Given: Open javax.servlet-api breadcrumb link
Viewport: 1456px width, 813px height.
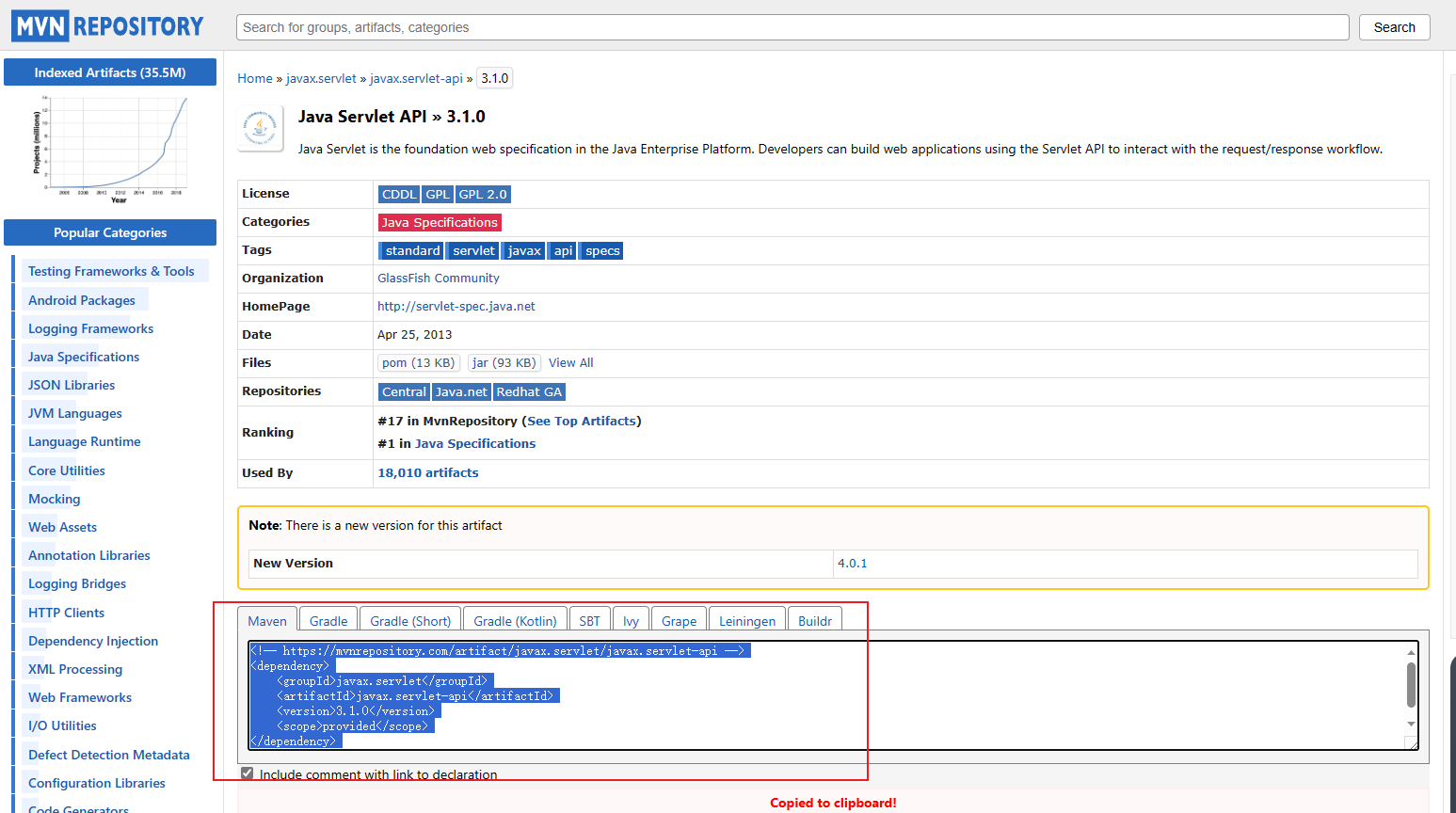Looking at the screenshot, I should click(x=416, y=78).
